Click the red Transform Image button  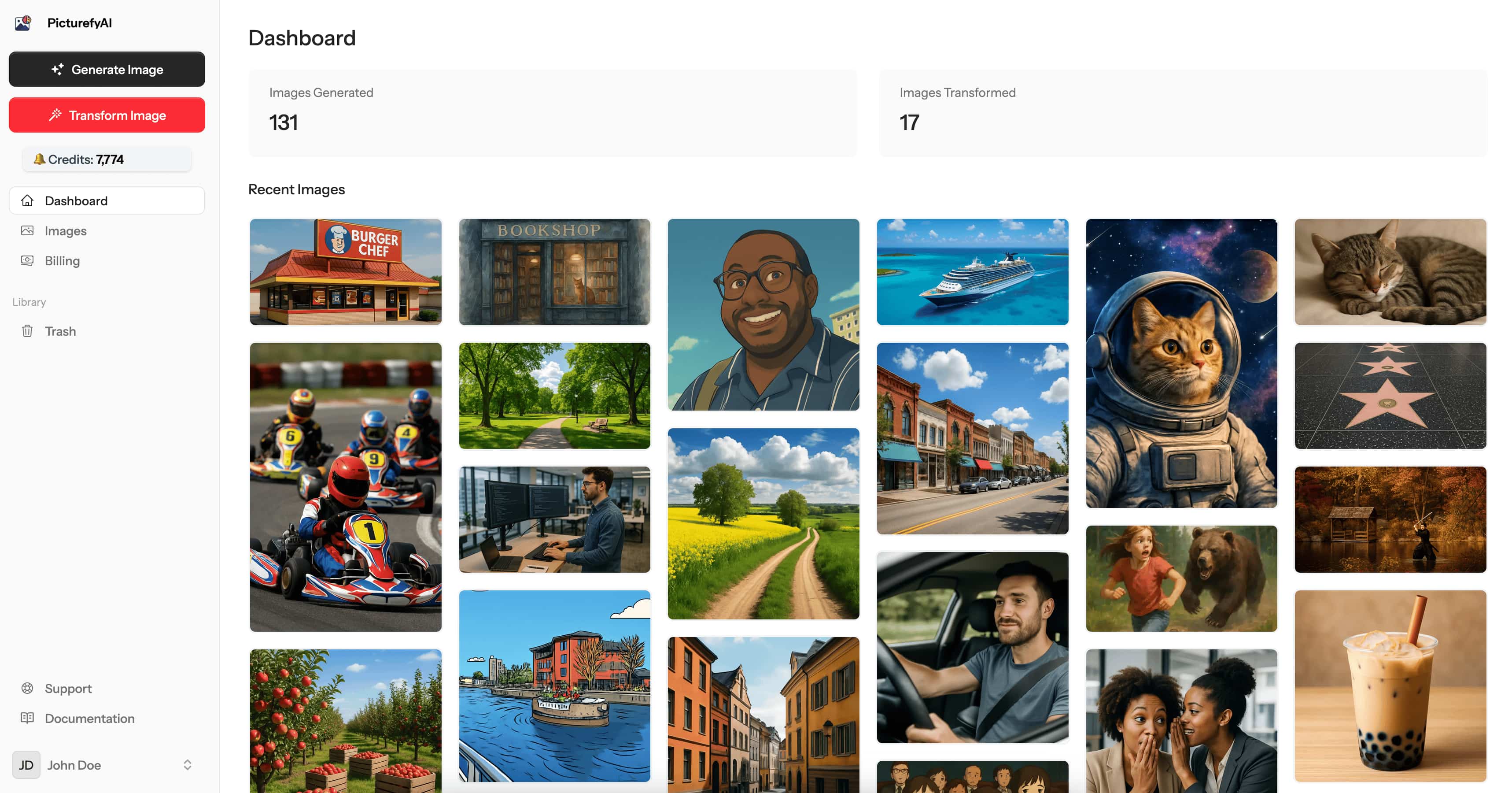pos(106,115)
